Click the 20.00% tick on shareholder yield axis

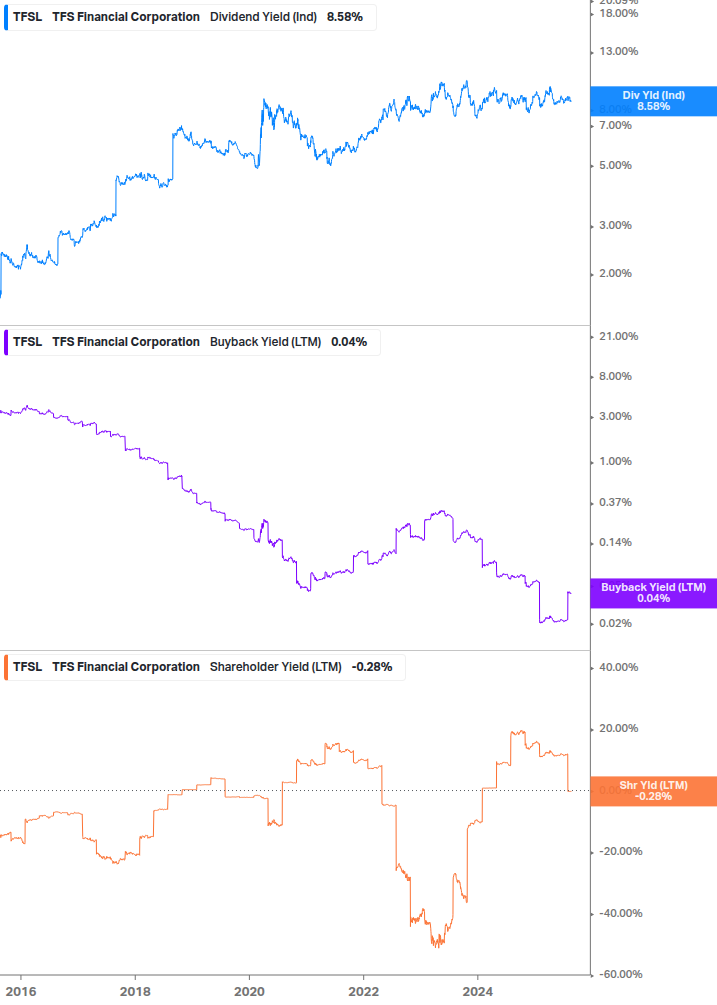[618, 729]
